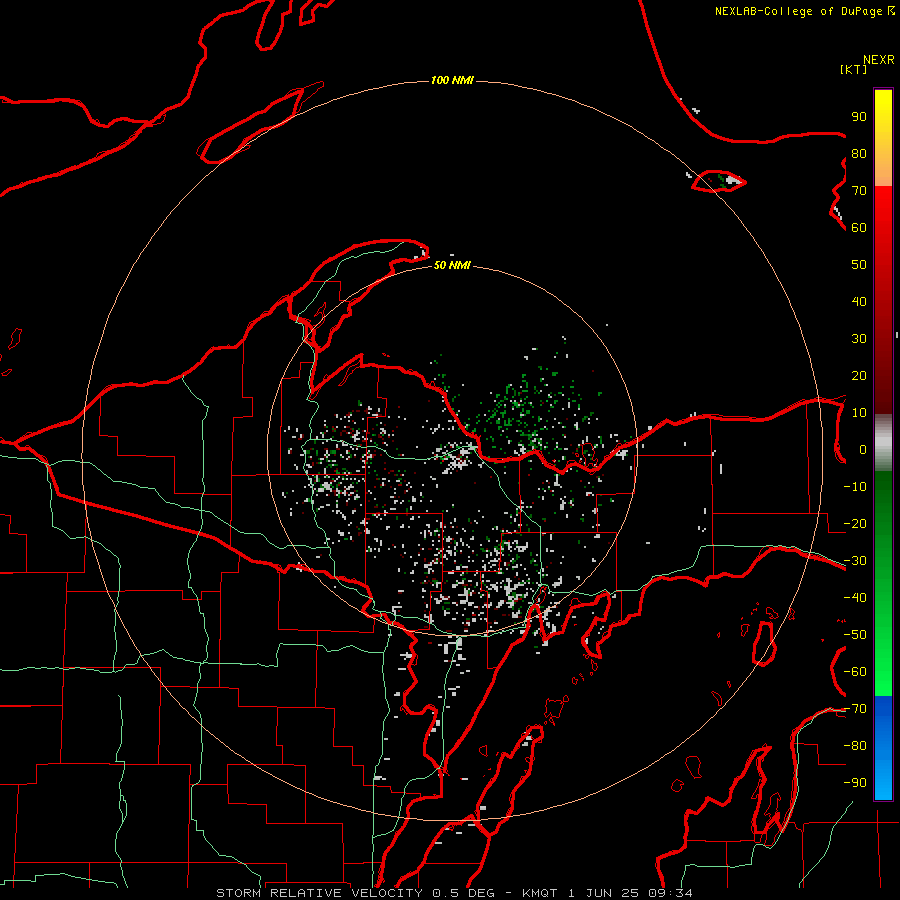Click the -70 knot value on color scale
The width and height of the screenshot is (900, 900).
pos(855,709)
